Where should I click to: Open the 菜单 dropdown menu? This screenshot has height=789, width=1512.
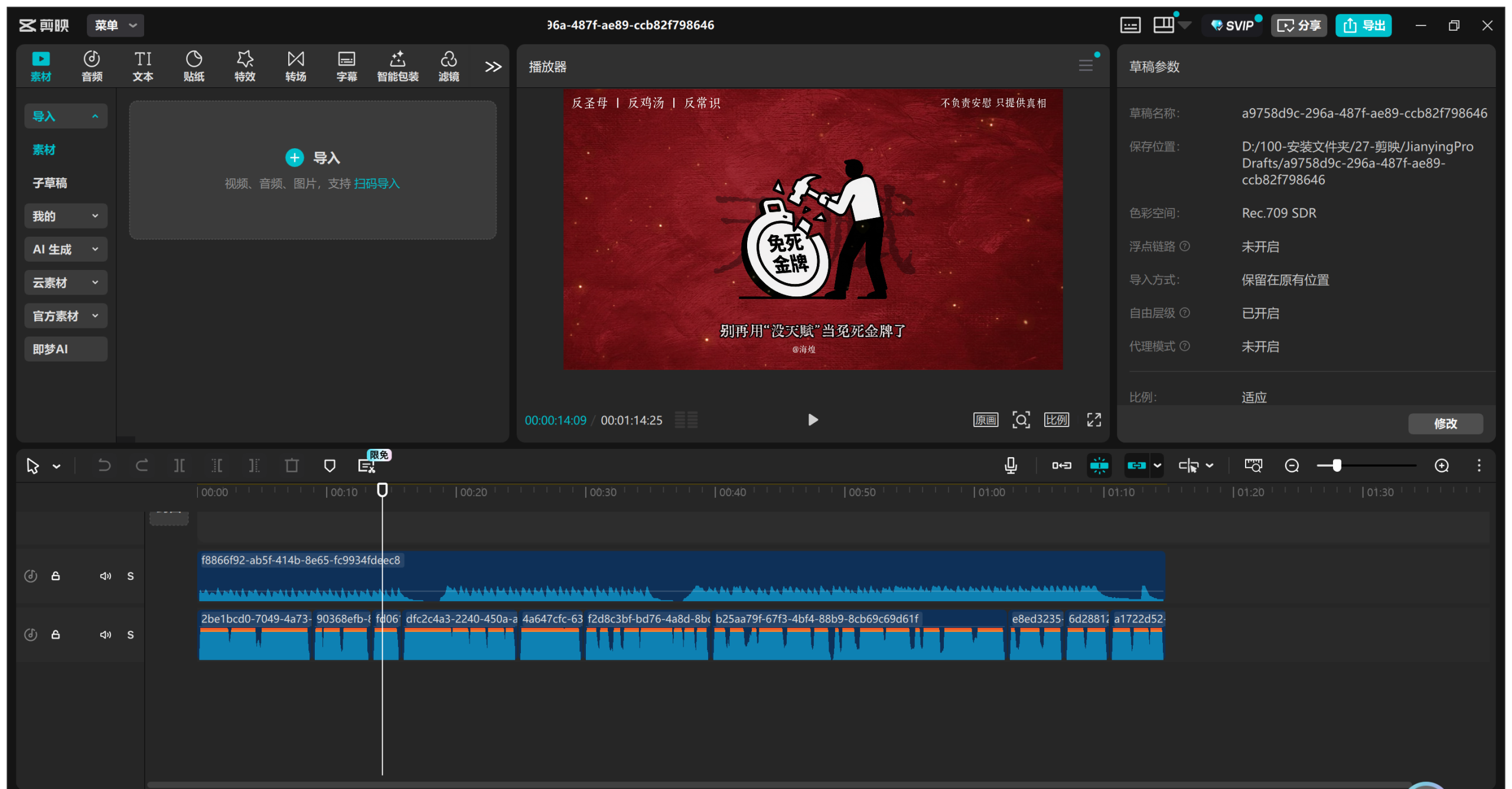(x=116, y=25)
